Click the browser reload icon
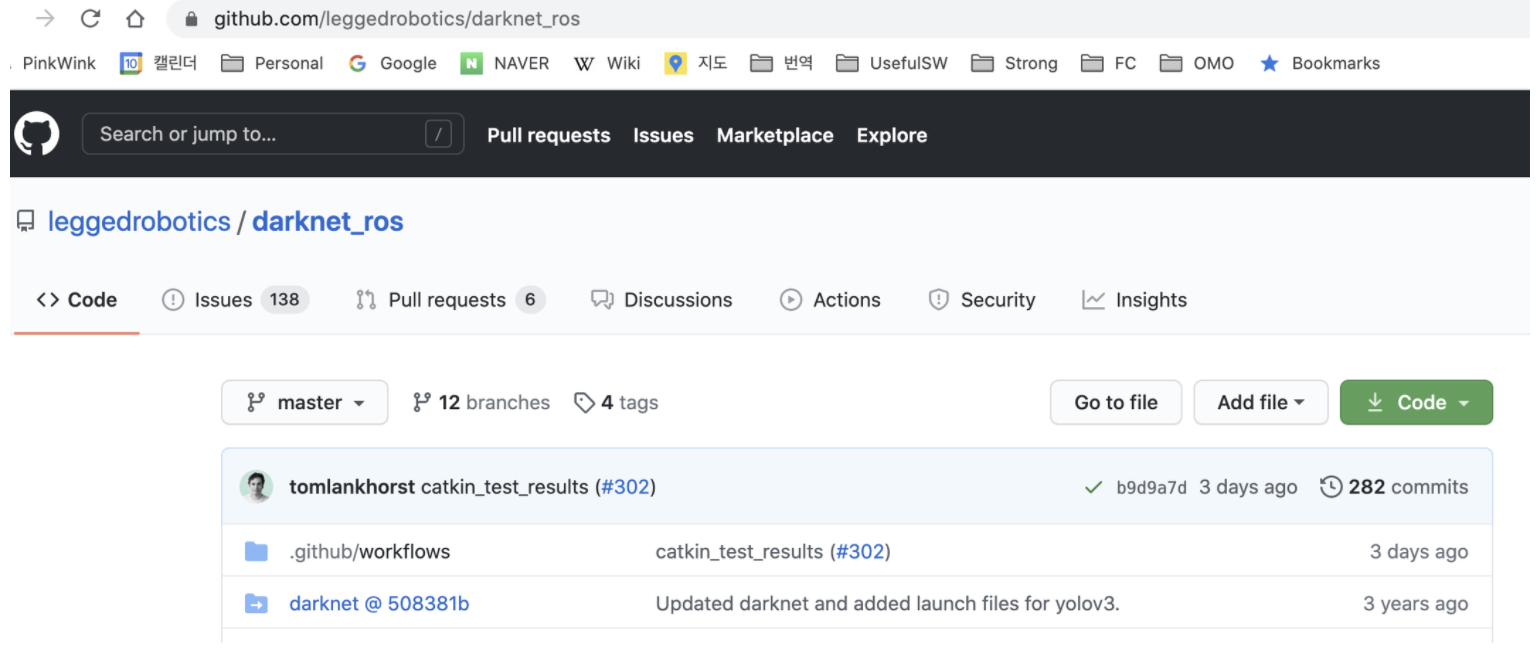This screenshot has width=1540, height=670. coord(91,18)
